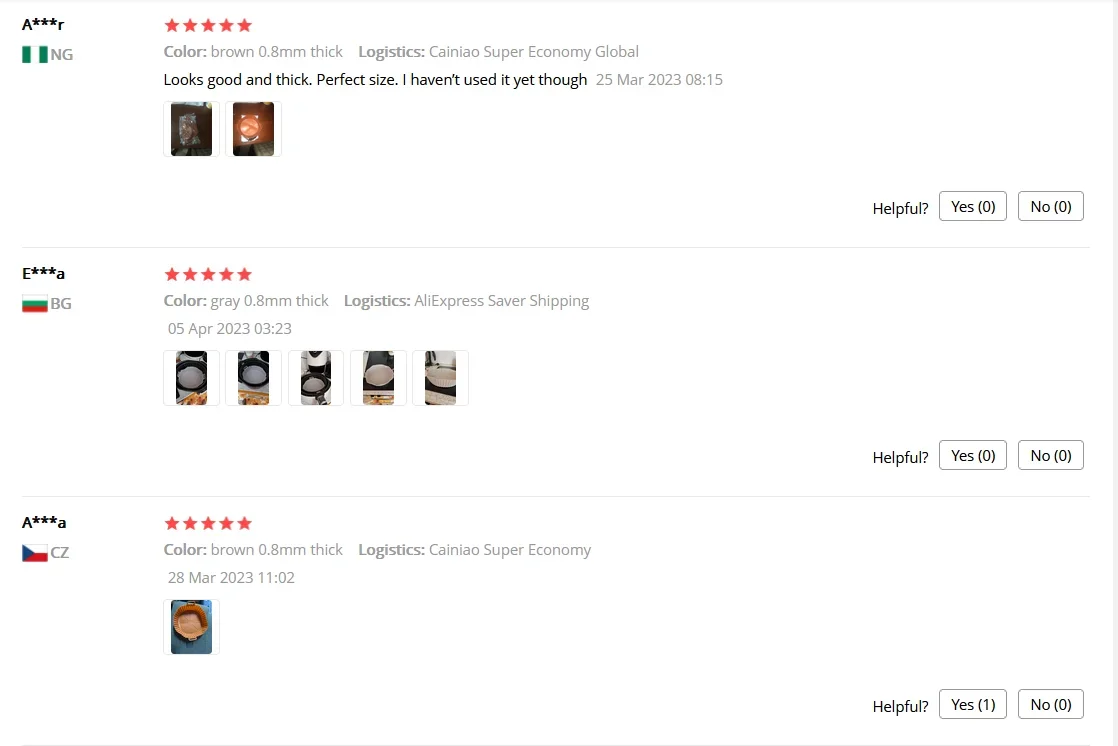Click the five-star rating of A***a's review

pyautogui.click(x=208, y=523)
